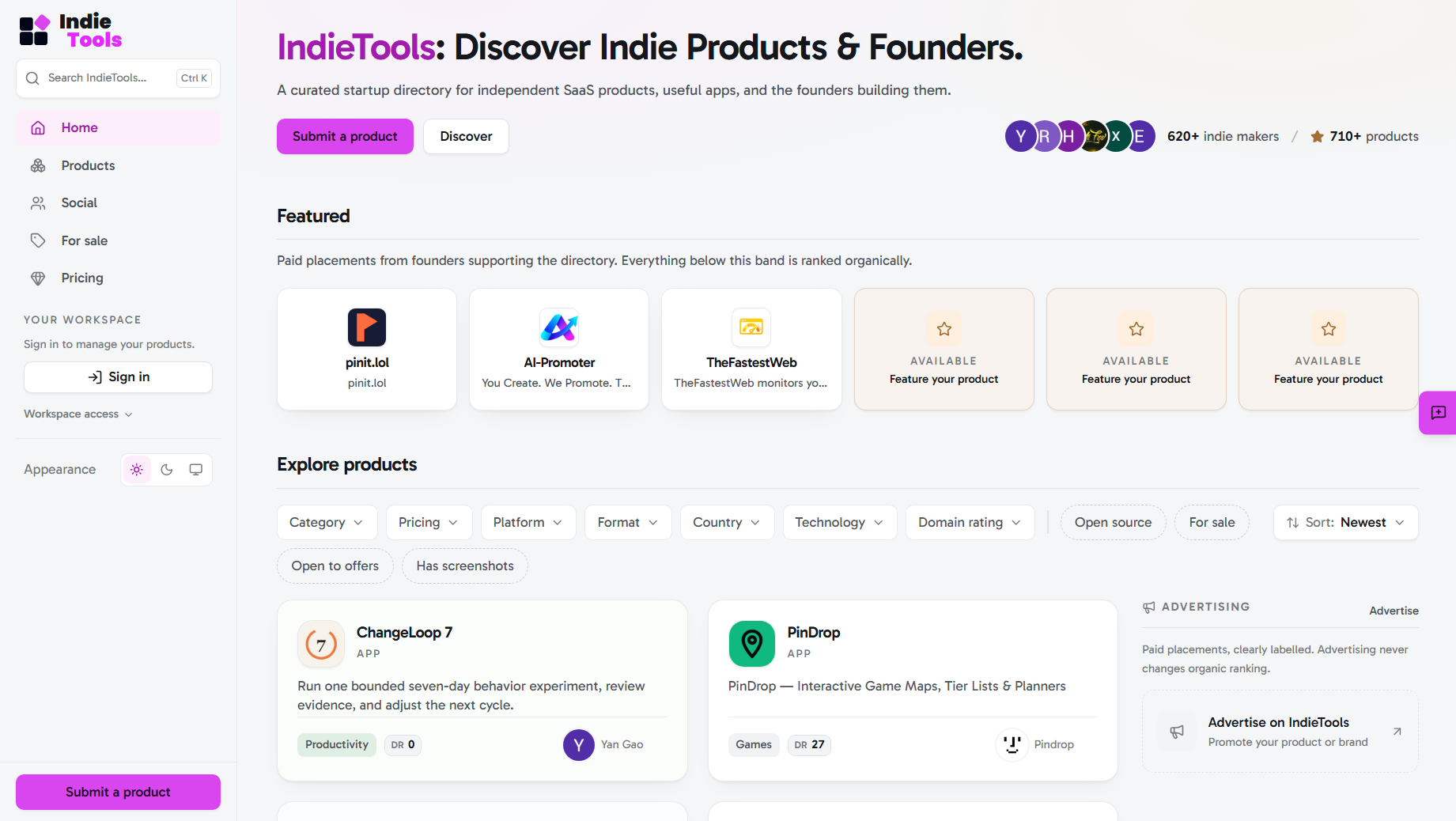Click the first Available star icon
Viewport: 1456px width, 821px height.
pos(944,329)
